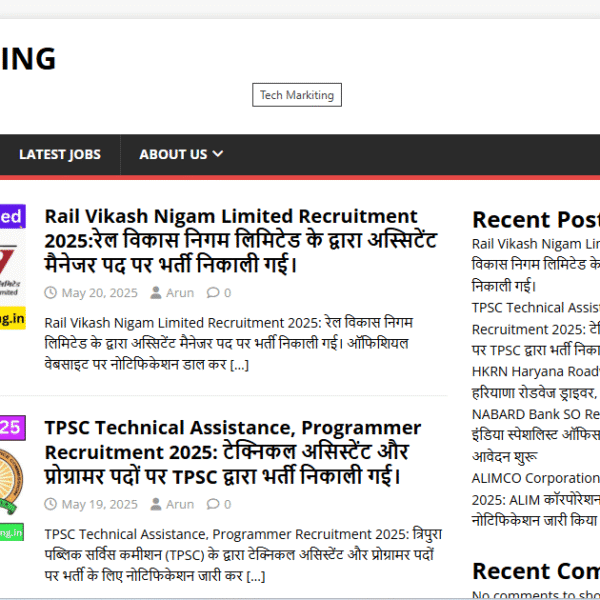Open the TPSC post thumbnail image
600x600 pixels.
click(13, 478)
